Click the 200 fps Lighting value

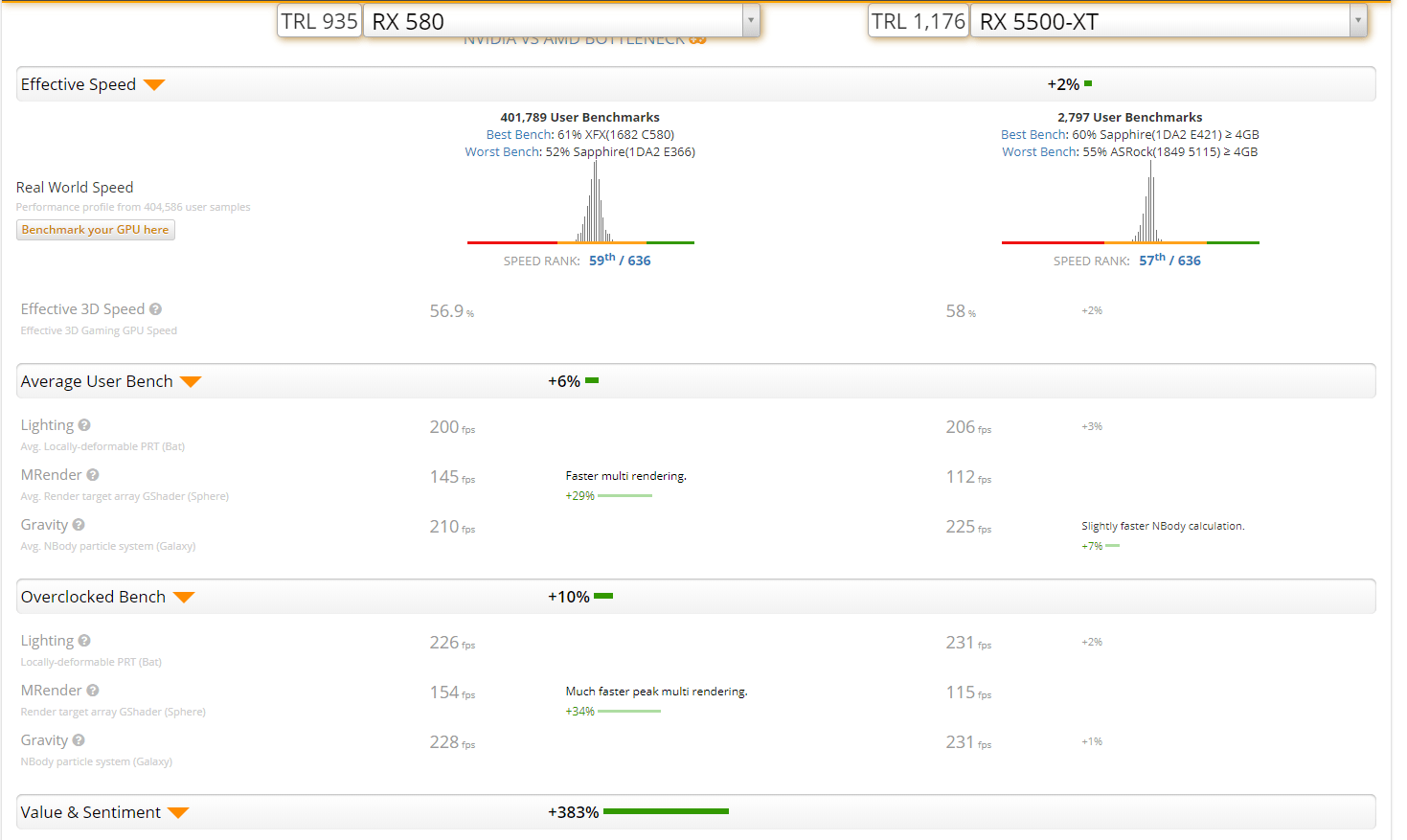point(452,427)
